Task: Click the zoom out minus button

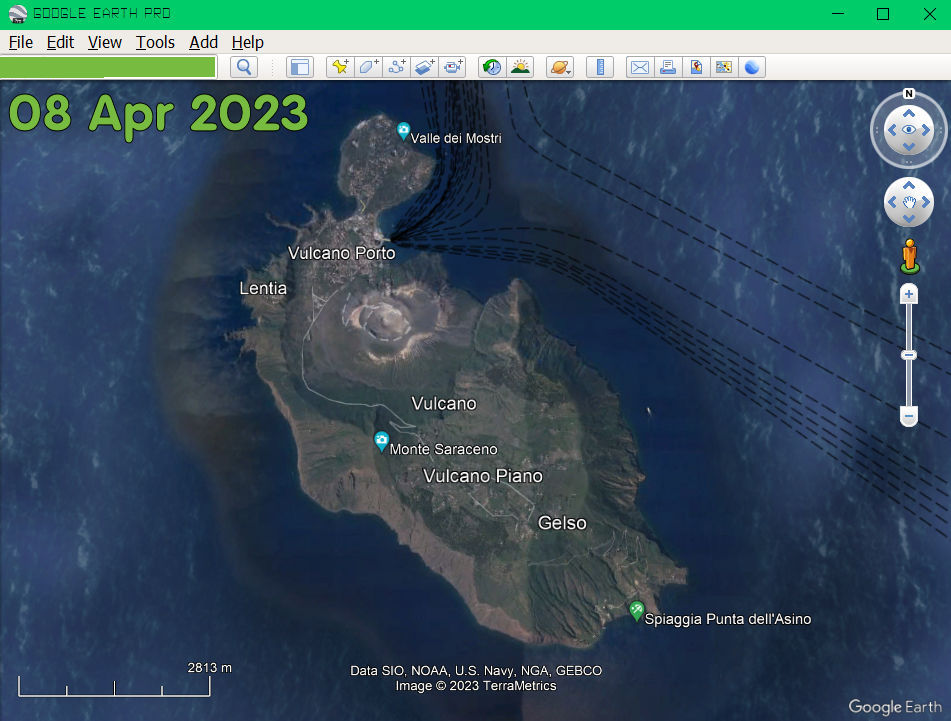Action: pyautogui.click(x=909, y=415)
